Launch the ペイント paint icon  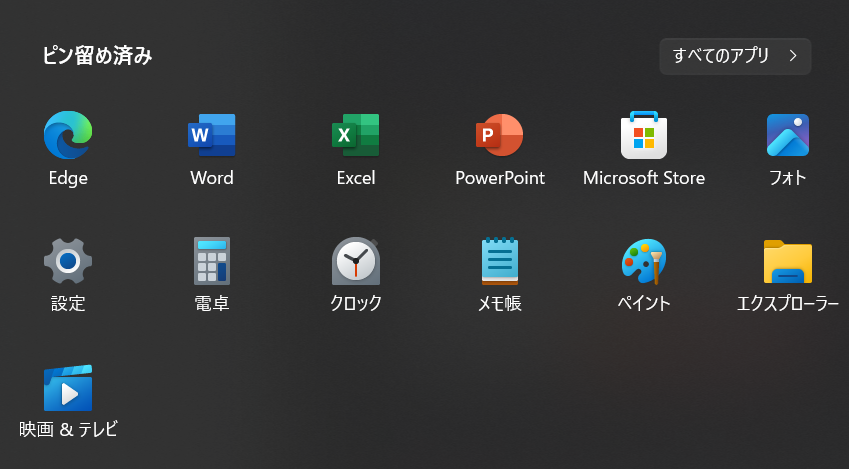coord(644,261)
